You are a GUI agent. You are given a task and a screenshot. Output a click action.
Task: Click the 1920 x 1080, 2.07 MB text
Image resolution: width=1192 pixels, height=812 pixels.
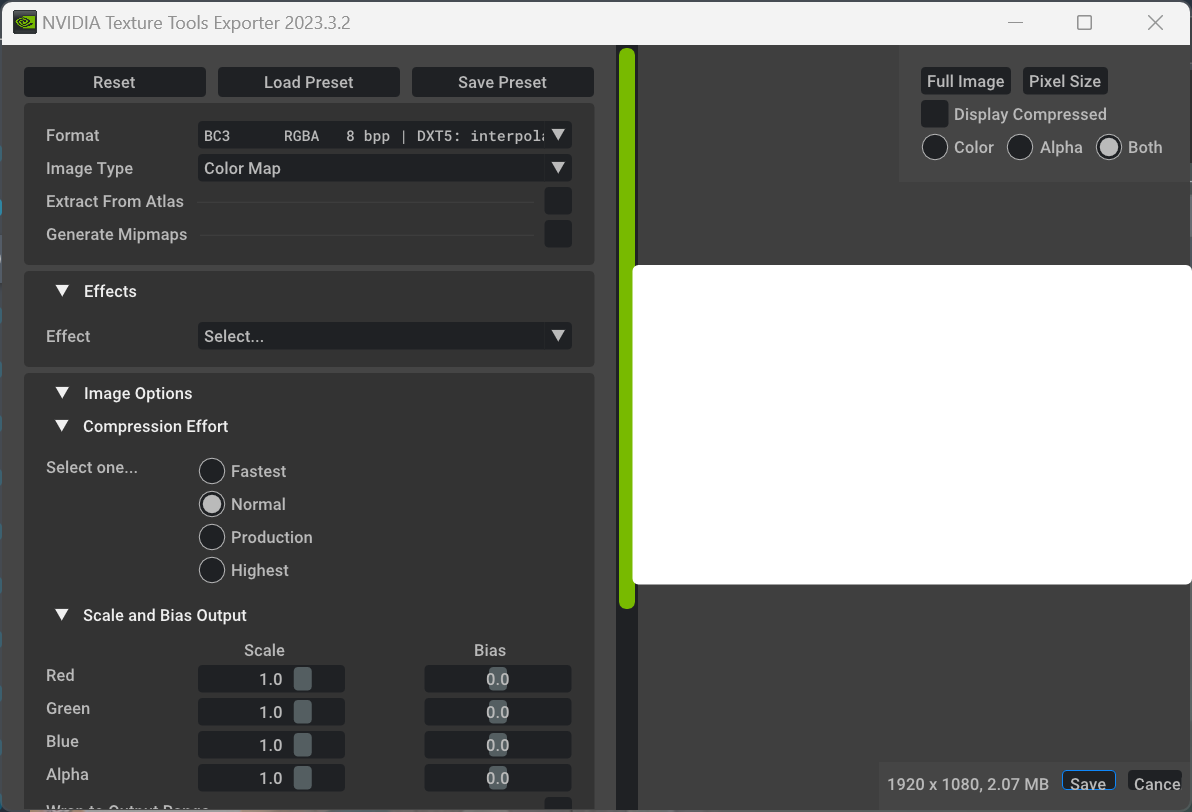coord(968,784)
